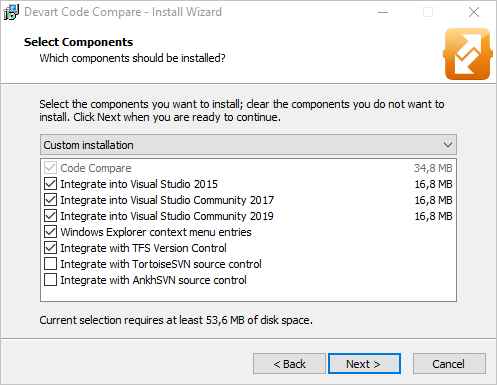Click the dropdown arrow of installation type
This screenshot has height=385, width=497.
coord(448,145)
